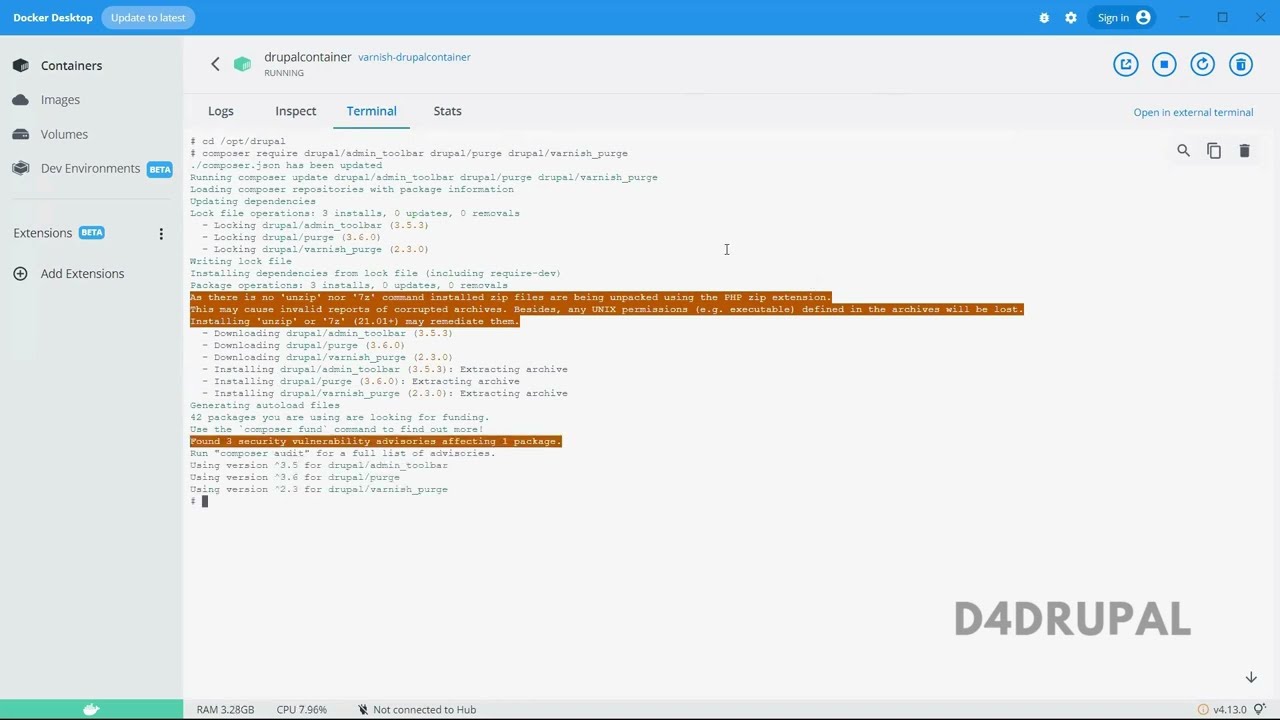The height and width of the screenshot is (720, 1280).
Task: Click the RUNNING status label
Action: 284,73
